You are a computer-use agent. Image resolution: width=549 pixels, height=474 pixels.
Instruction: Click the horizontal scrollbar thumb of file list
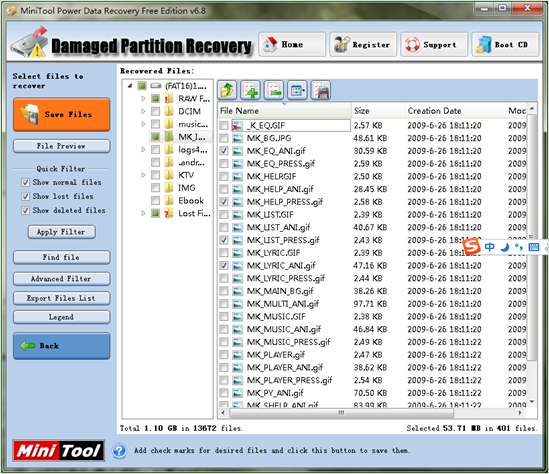coord(341,413)
